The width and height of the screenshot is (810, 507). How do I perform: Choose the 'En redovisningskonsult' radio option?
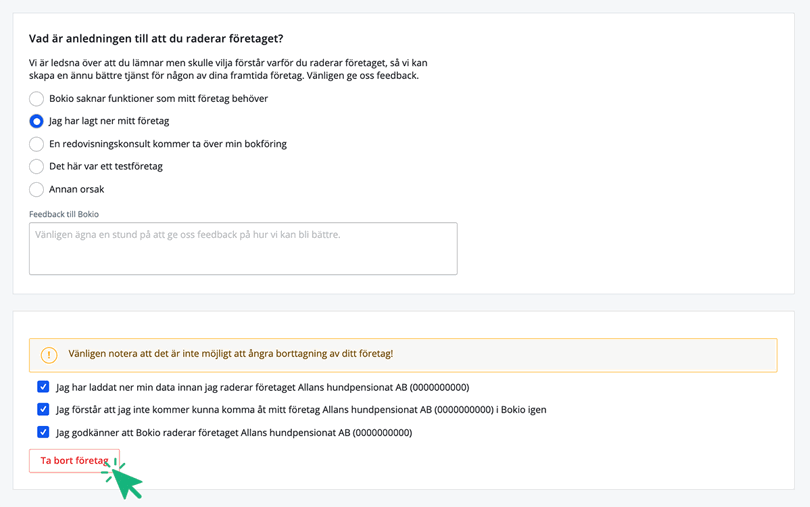pyautogui.click(x=36, y=144)
